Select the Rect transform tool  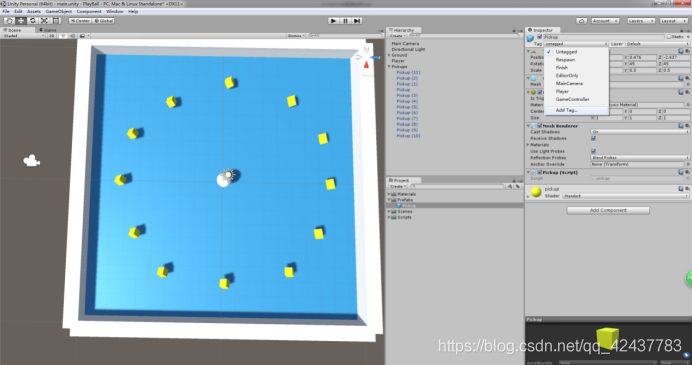coord(56,21)
